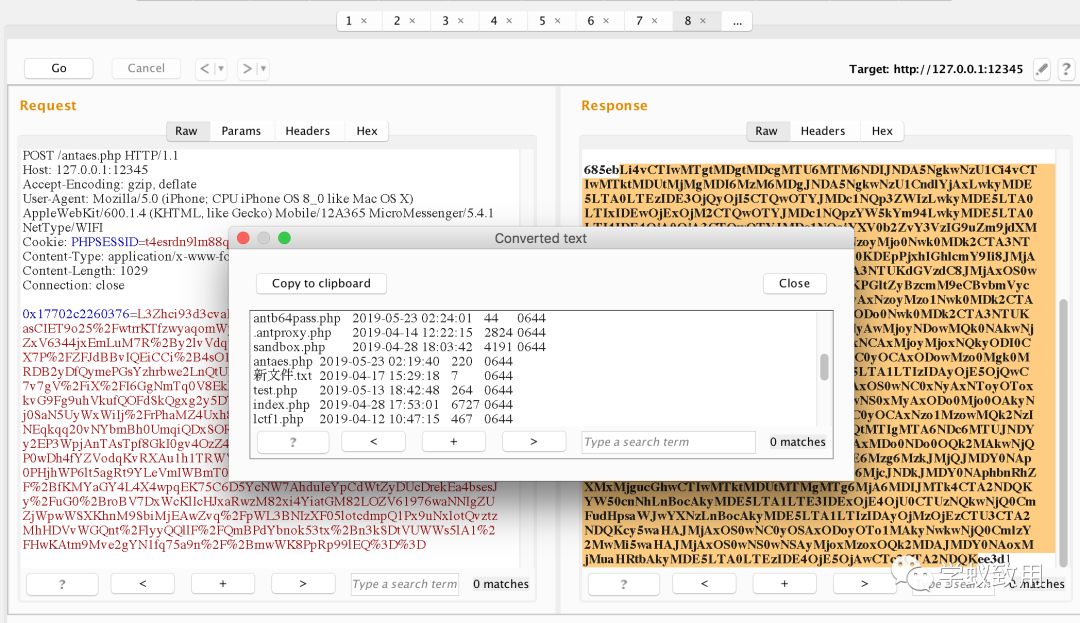Image resolution: width=1080 pixels, height=623 pixels.
Task: Click sandbox.php in converted text
Action: (x=289, y=347)
